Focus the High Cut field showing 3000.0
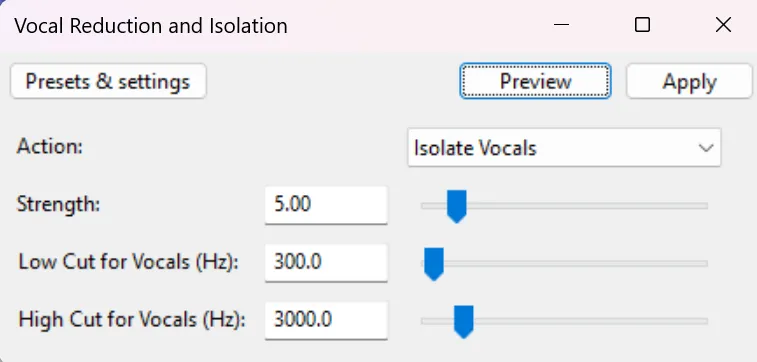This screenshot has width=757, height=362. click(326, 320)
